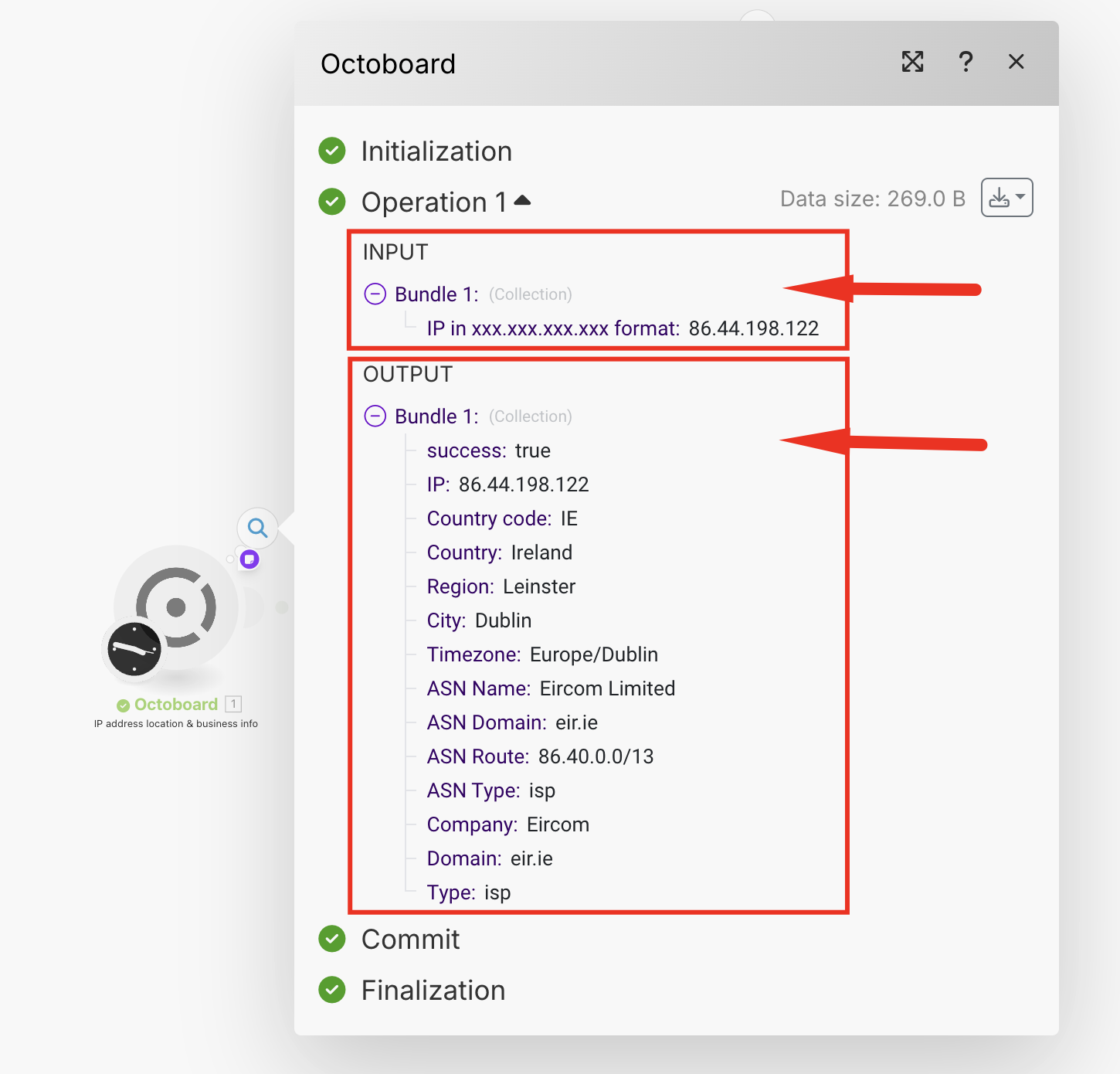The height and width of the screenshot is (1074, 1120).
Task: Collapse Operation 1 using the arrow
Action: pyautogui.click(x=522, y=201)
